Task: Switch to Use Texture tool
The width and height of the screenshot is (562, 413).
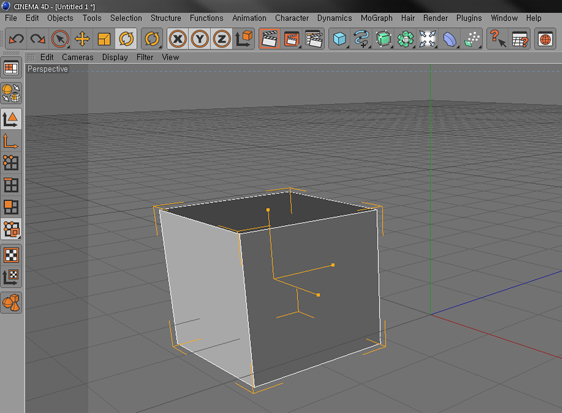Action: tap(11, 255)
